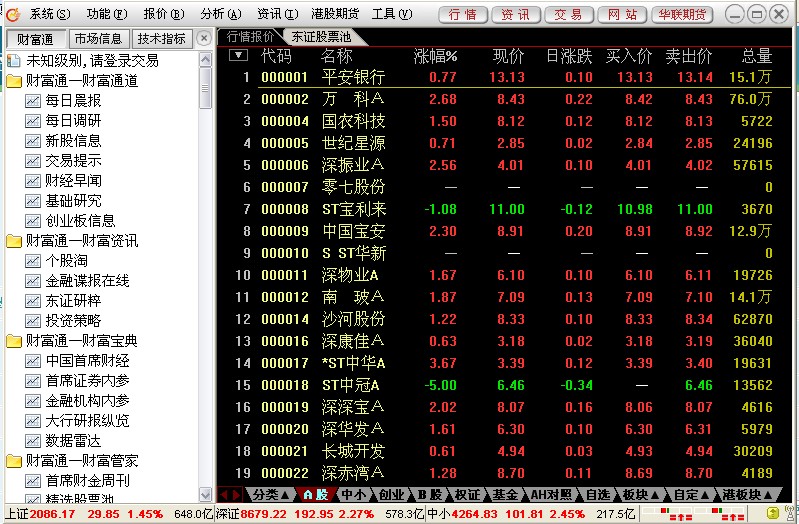This screenshot has width=799, height=524.
Task: Select the 平安银行 stock row name
Action: [x=353, y=77]
